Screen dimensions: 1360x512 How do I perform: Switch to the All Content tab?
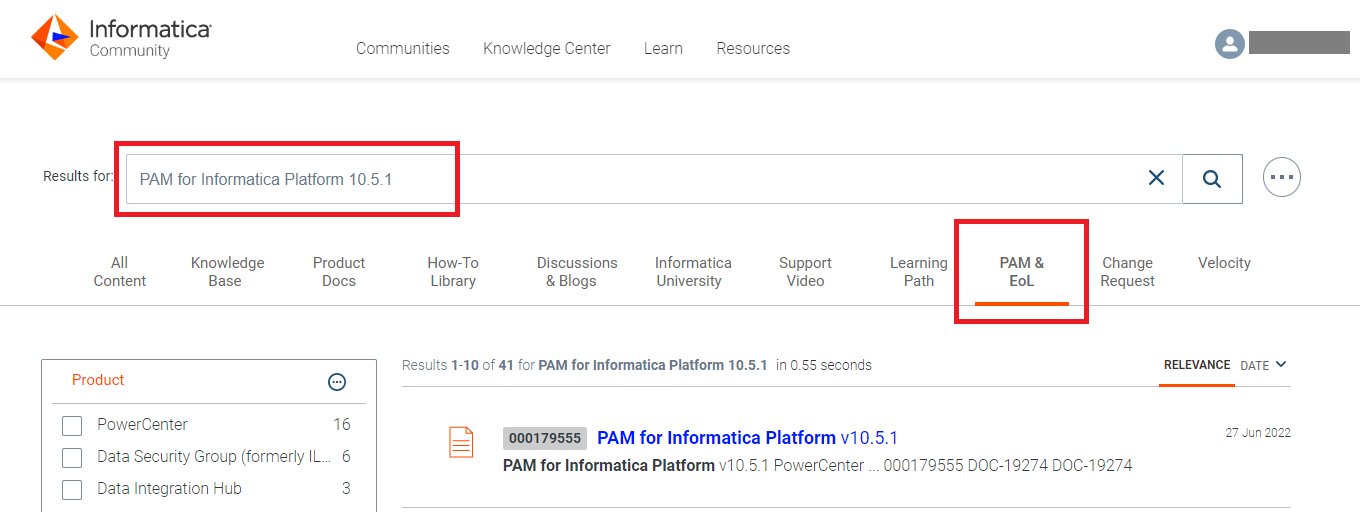pyautogui.click(x=120, y=272)
